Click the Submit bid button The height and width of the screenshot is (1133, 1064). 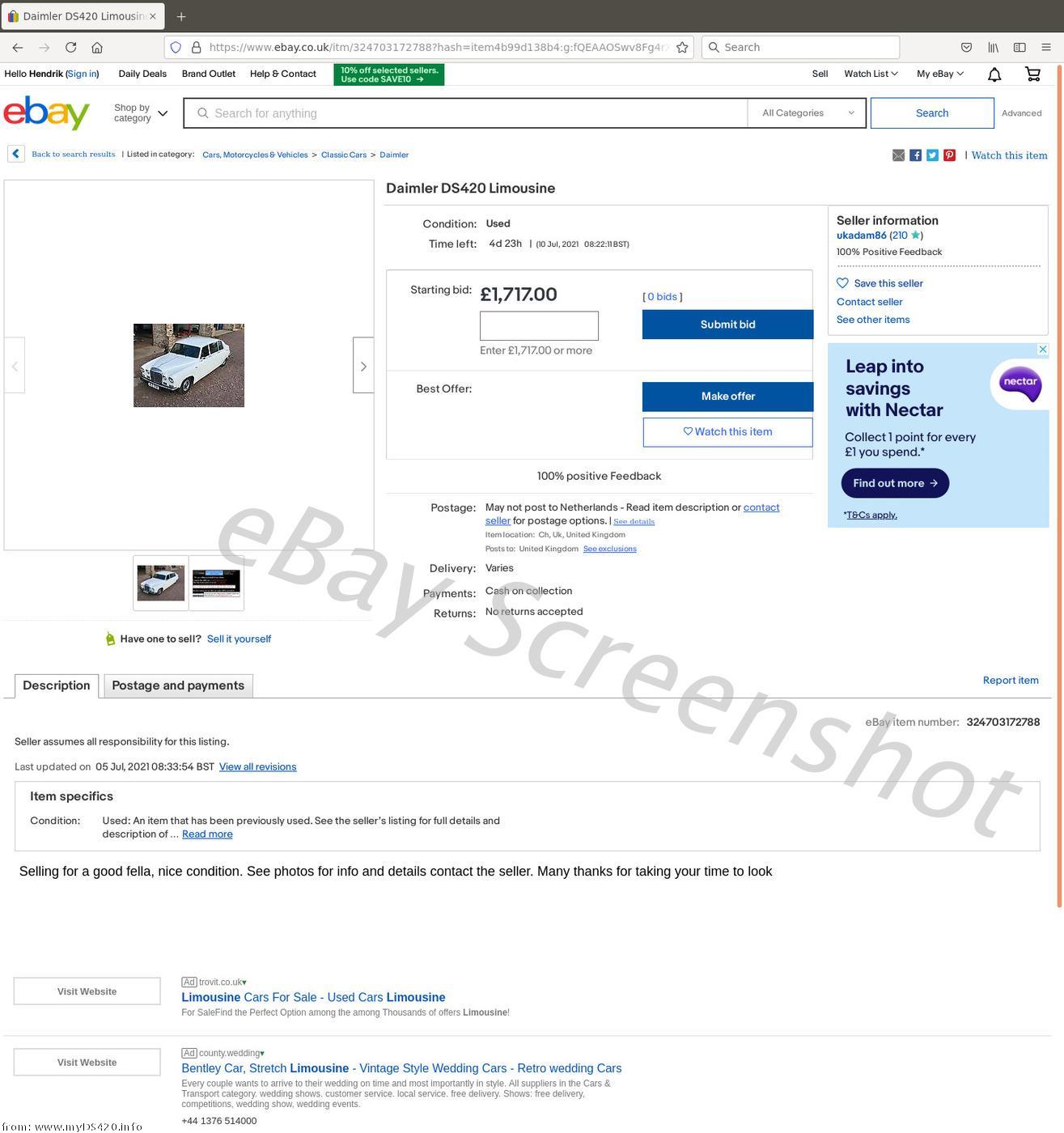(x=727, y=325)
